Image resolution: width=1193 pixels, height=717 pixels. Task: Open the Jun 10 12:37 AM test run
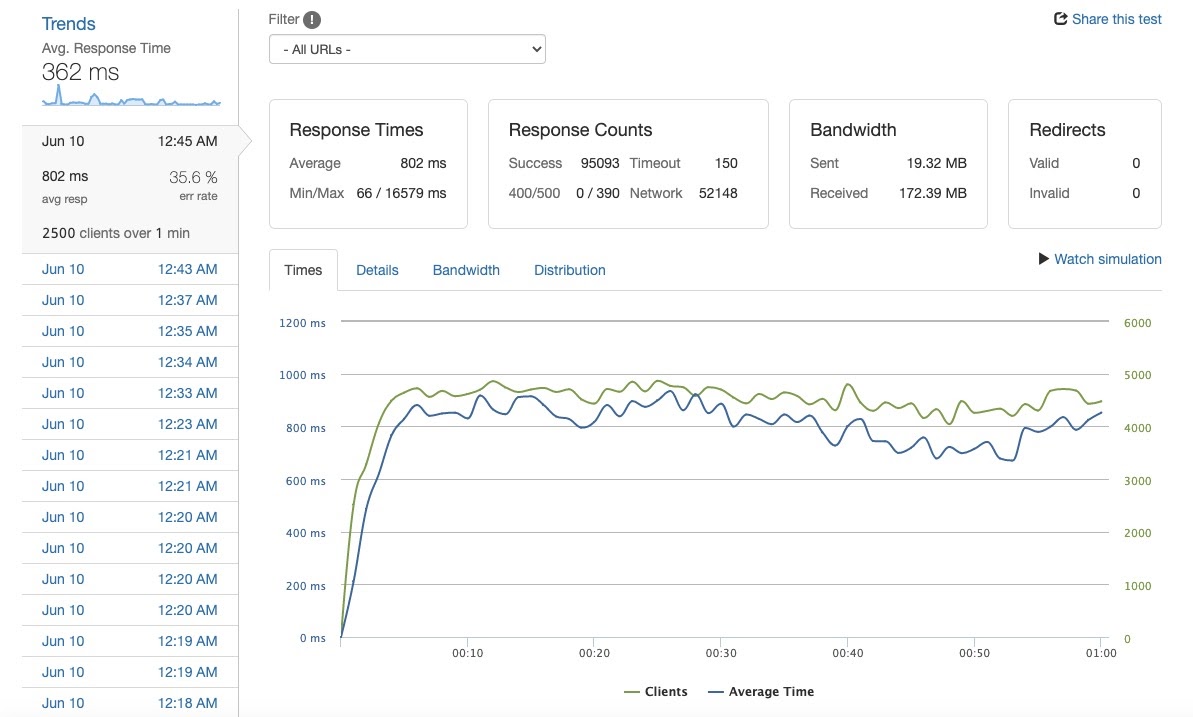[130, 300]
